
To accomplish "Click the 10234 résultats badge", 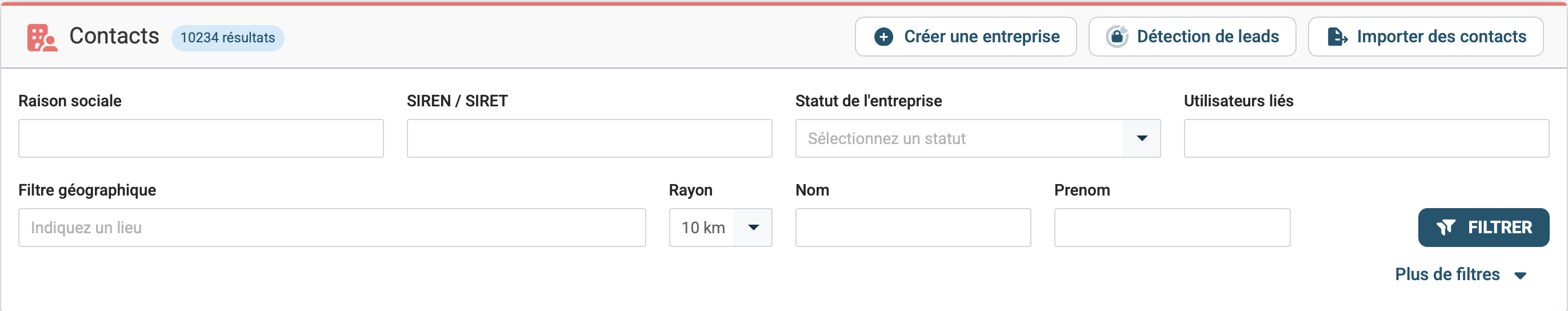I will tap(227, 38).
